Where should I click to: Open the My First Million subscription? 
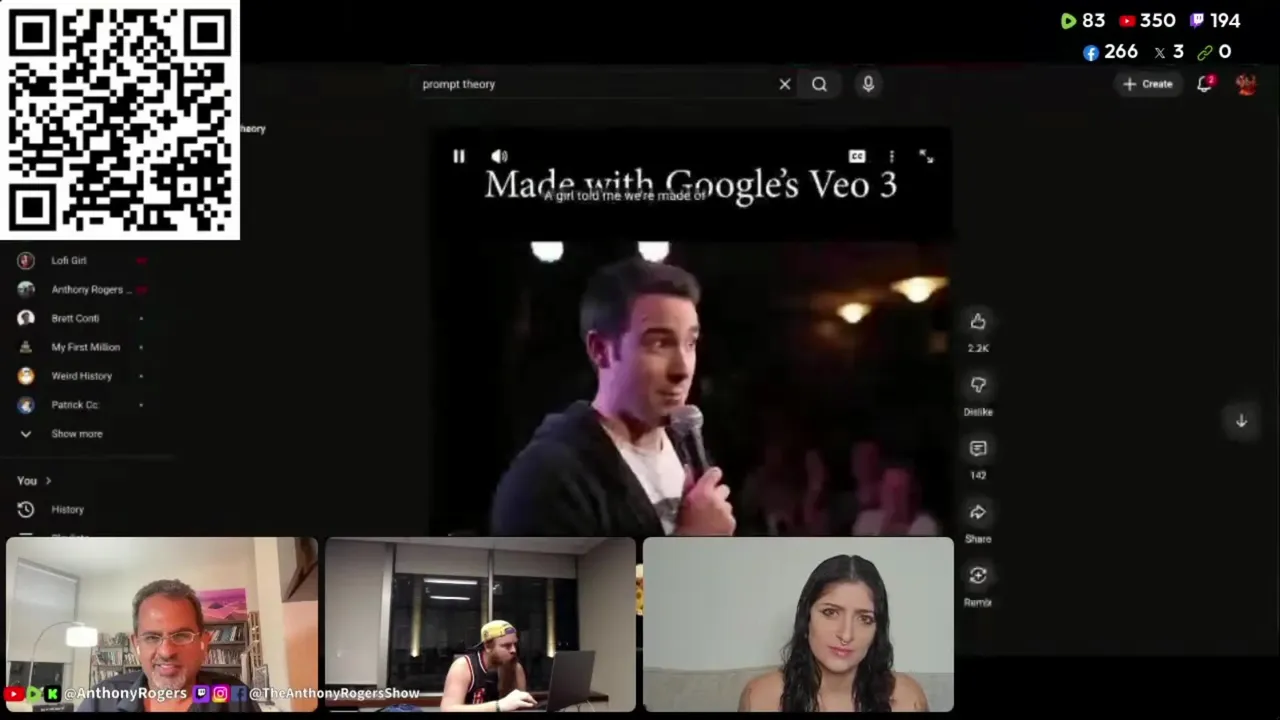(84, 347)
